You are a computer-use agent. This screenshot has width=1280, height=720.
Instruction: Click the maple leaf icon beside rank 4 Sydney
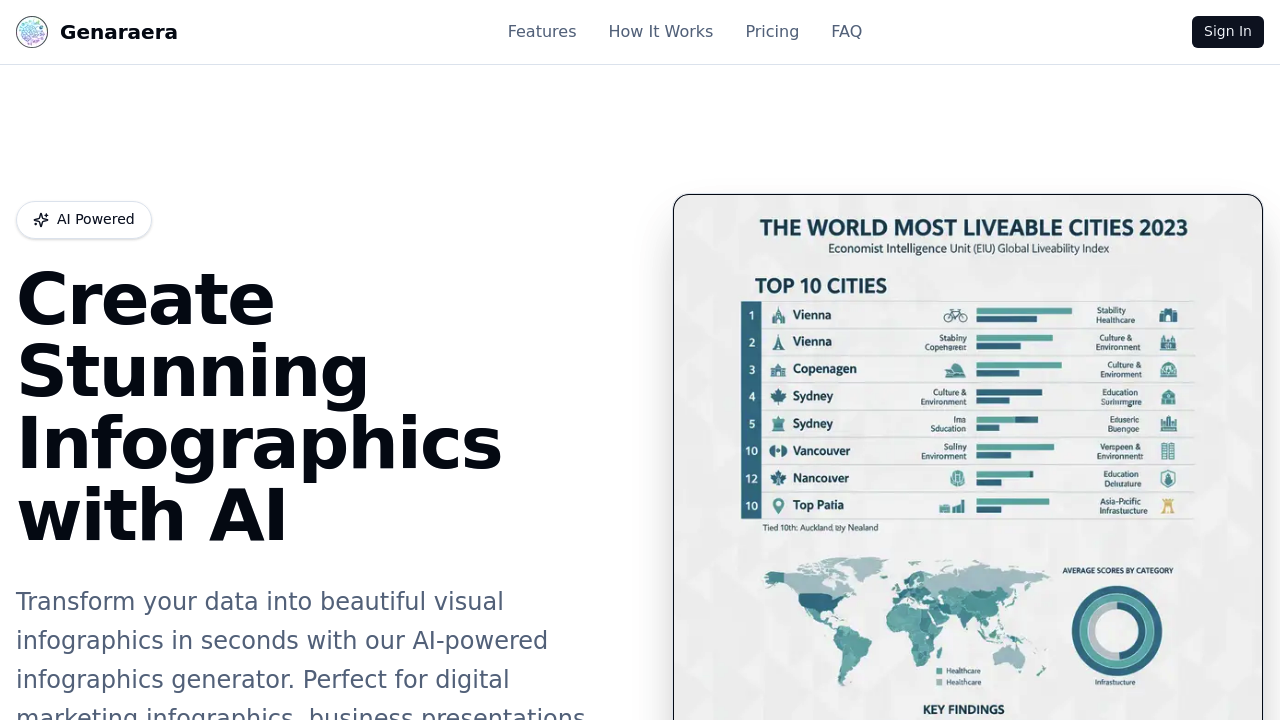(778, 397)
